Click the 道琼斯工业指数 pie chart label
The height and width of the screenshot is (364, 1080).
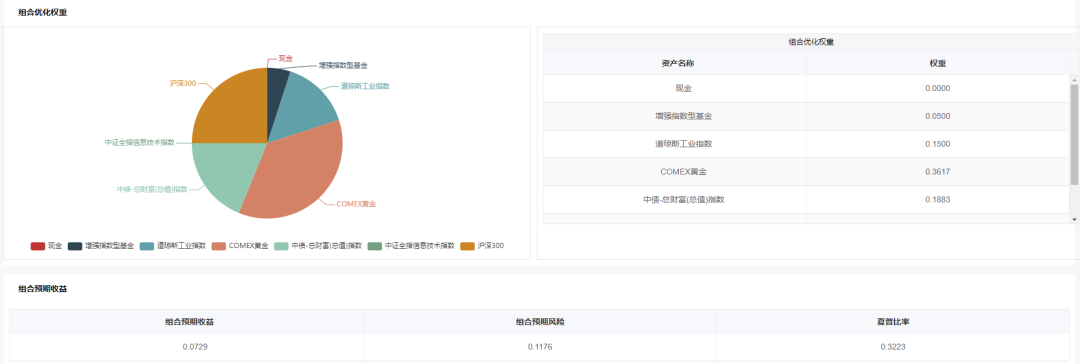[x=365, y=86]
